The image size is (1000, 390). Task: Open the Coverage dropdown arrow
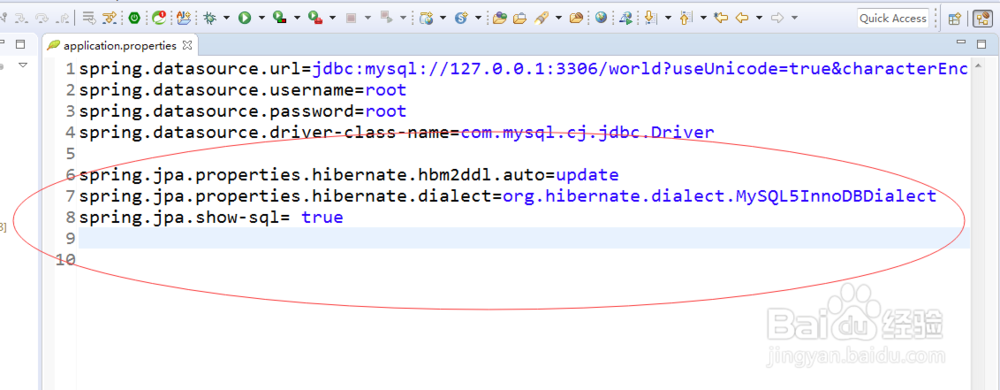pyautogui.click(x=297, y=18)
